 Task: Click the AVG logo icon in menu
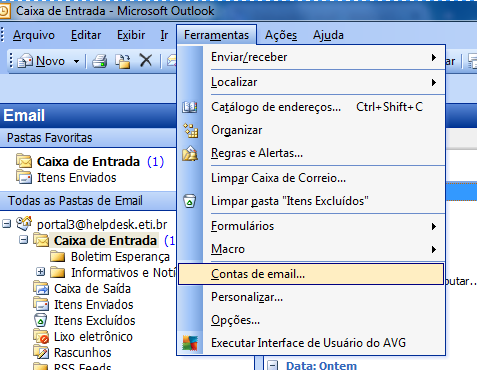[x=190, y=343]
